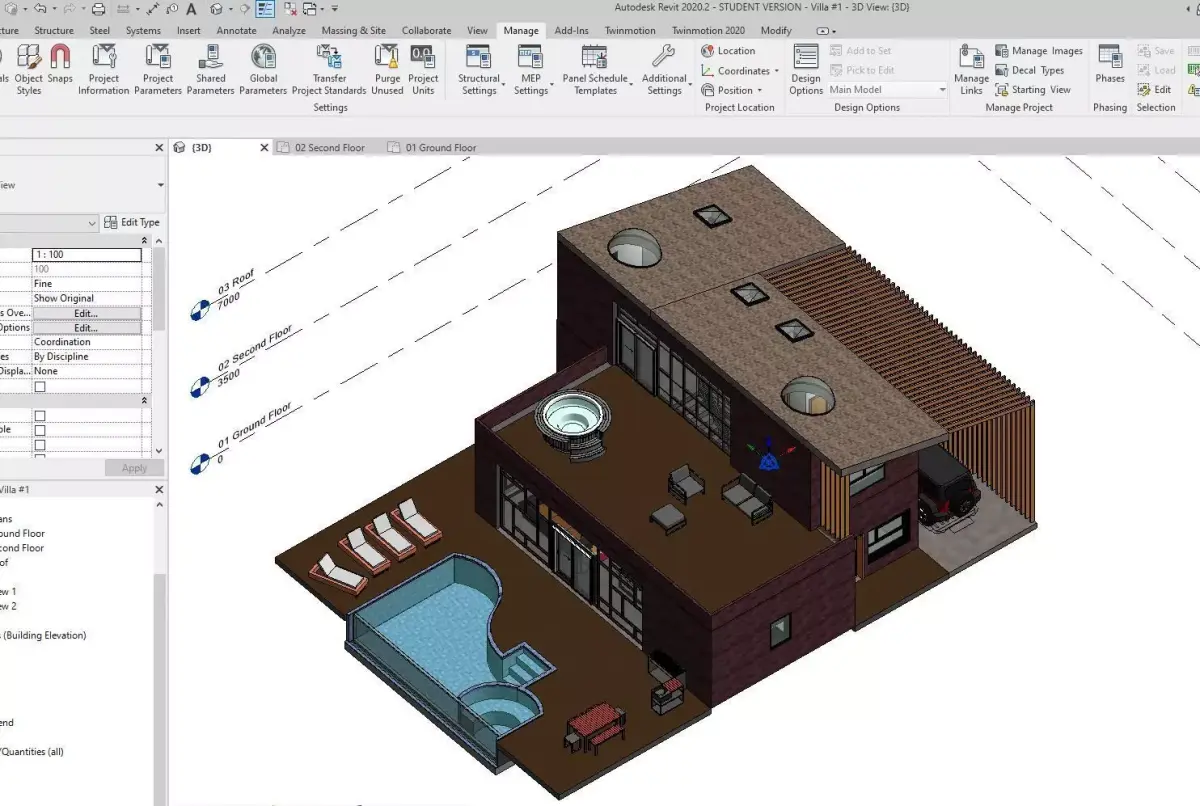Click the properties scrollbar down arrow
The width and height of the screenshot is (1200, 806).
click(159, 451)
